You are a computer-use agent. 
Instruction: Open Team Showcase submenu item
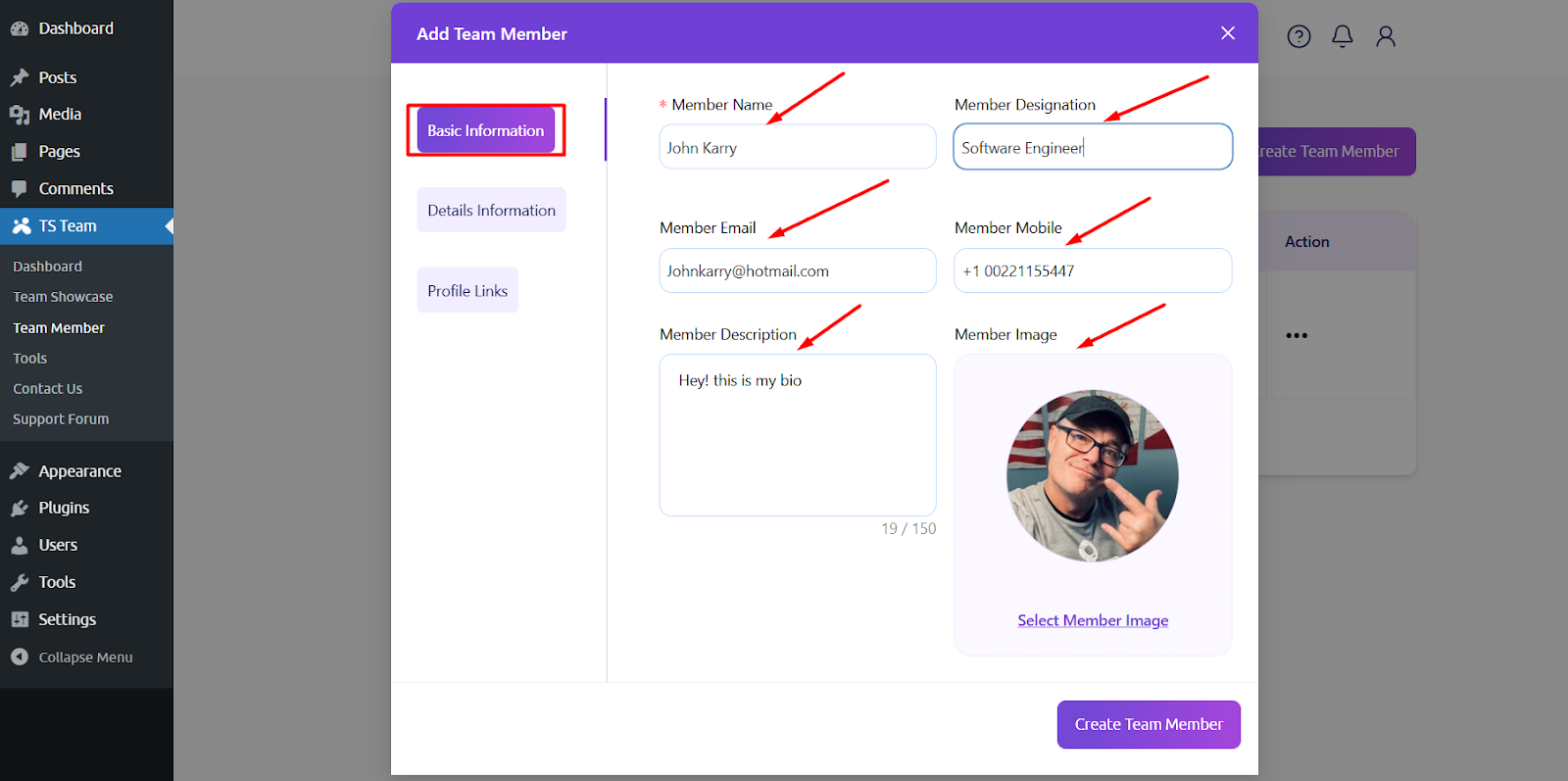pos(63,297)
